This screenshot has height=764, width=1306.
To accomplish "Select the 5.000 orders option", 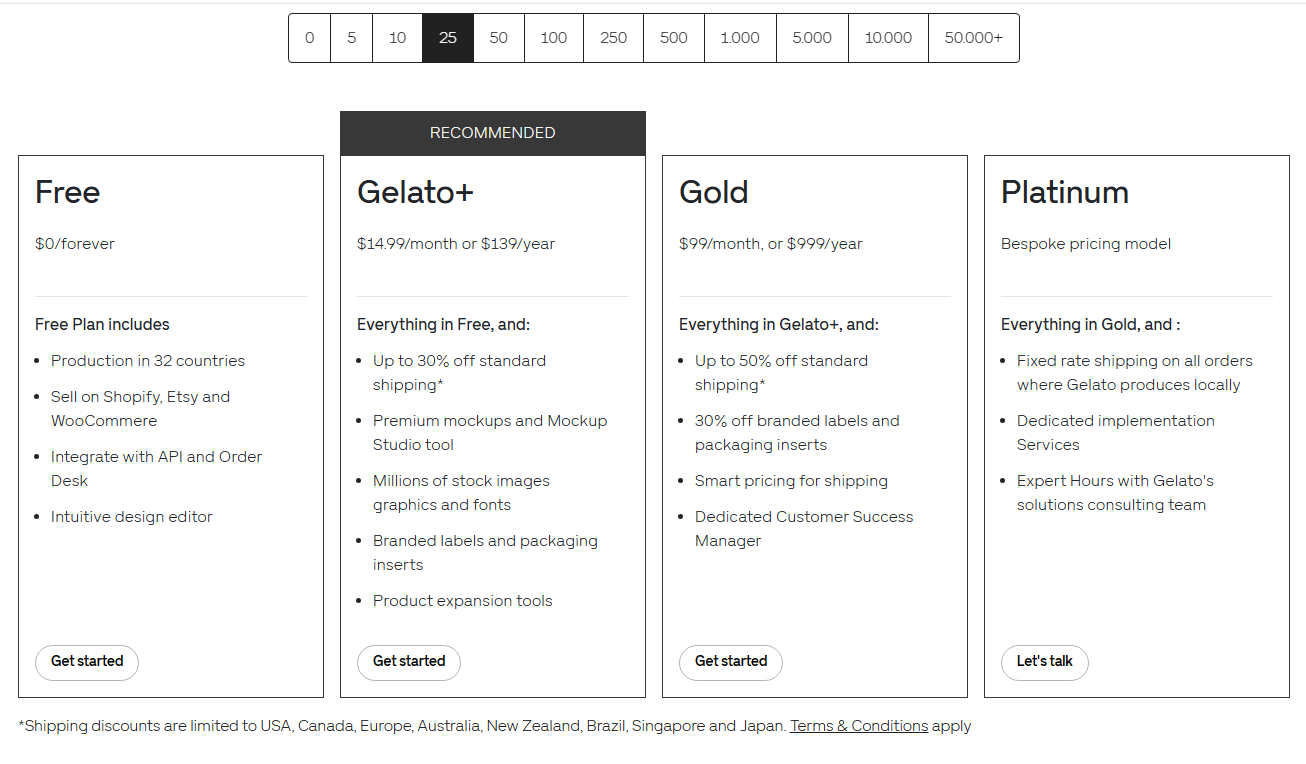I will (812, 38).
